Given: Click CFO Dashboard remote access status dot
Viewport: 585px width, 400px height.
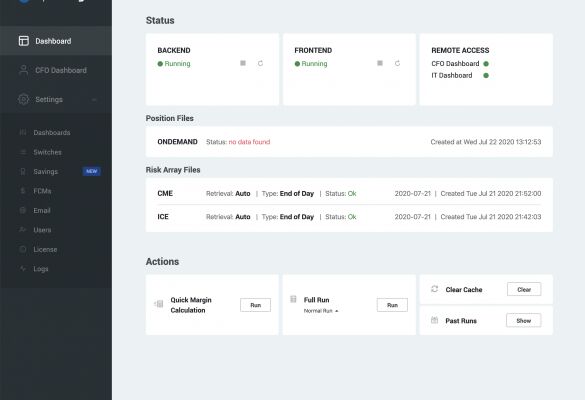Looking at the screenshot, I should (486, 64).
